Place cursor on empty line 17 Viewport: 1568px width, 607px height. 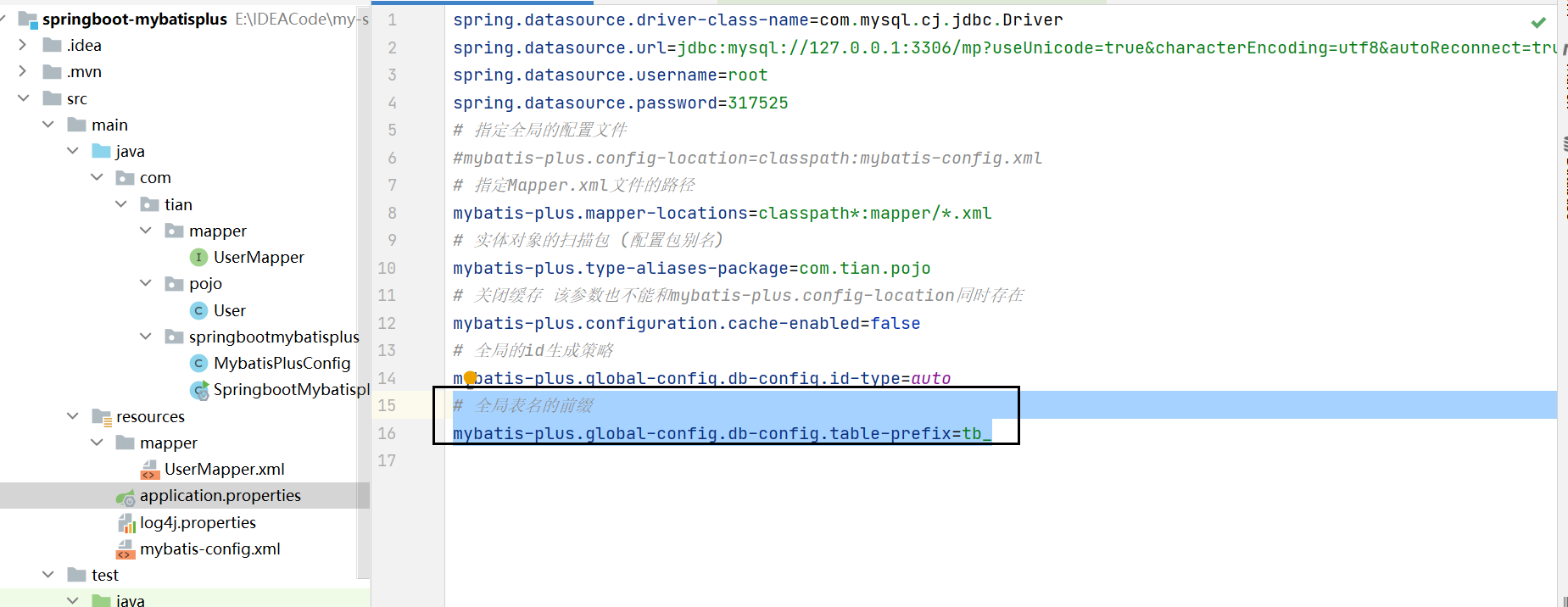coord(1001,460)
